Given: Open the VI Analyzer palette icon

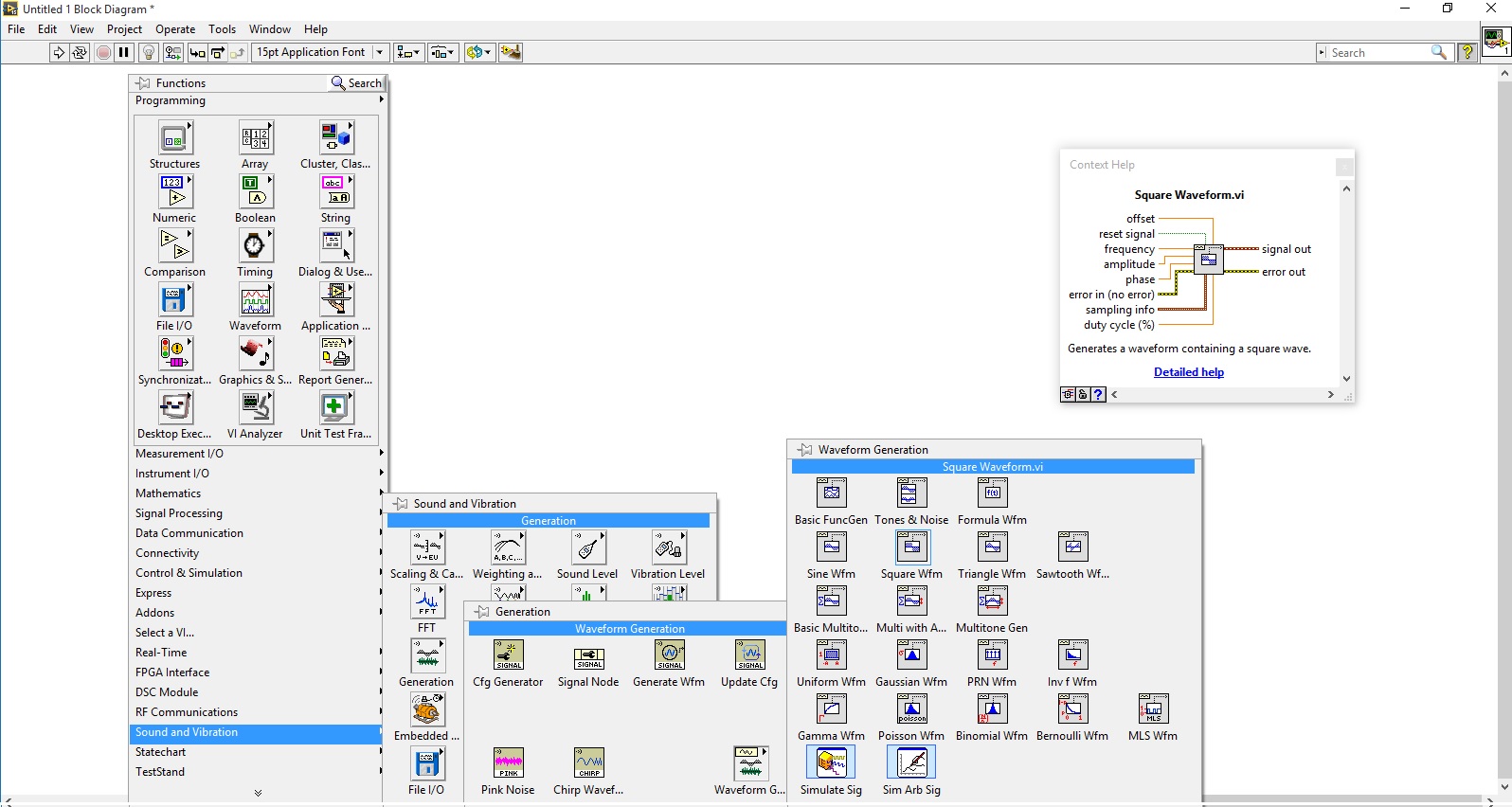Looking at the screenshot, I should [255, 408].
